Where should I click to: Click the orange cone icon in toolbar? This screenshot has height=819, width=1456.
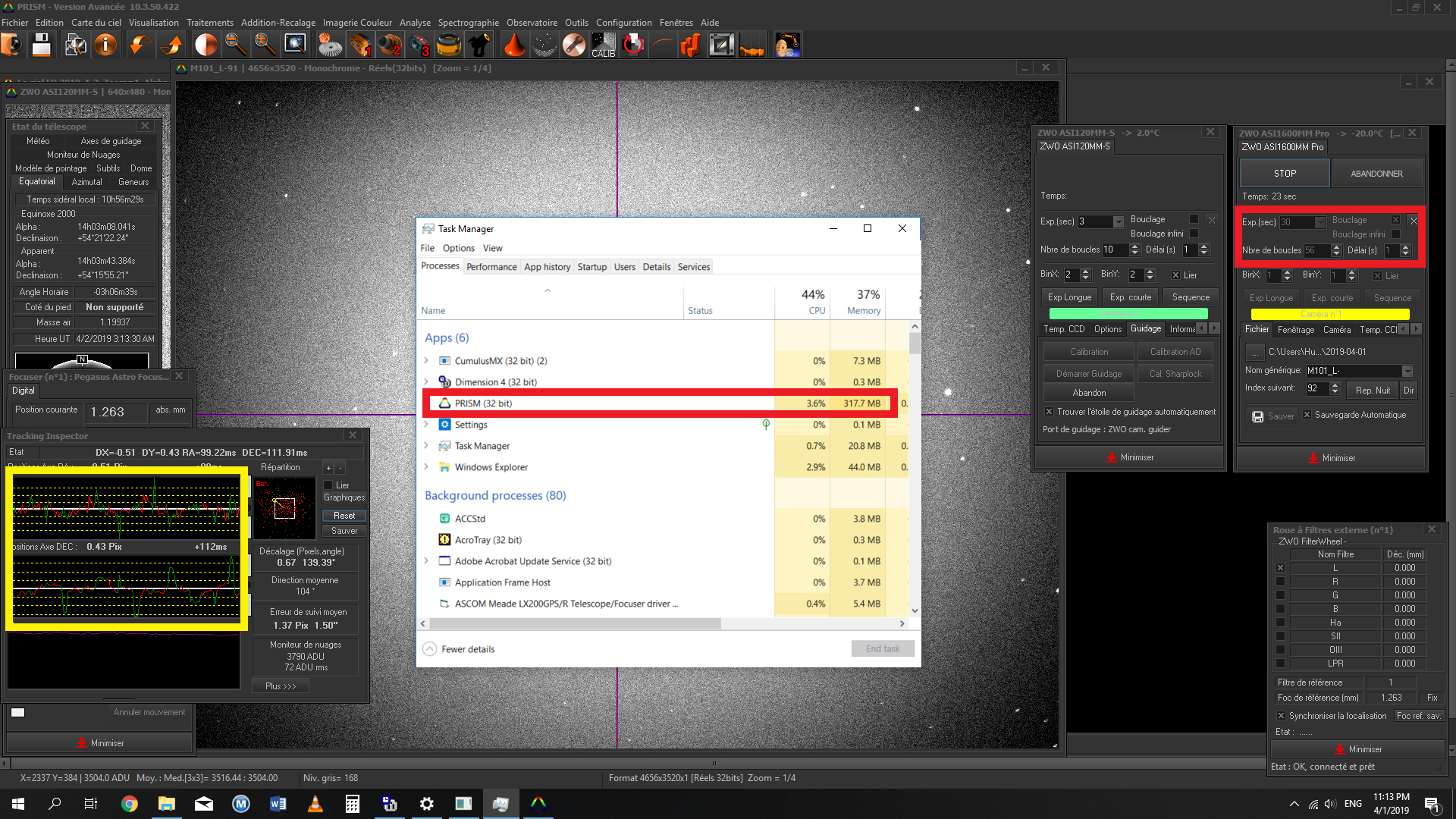(x=514, y=45)
